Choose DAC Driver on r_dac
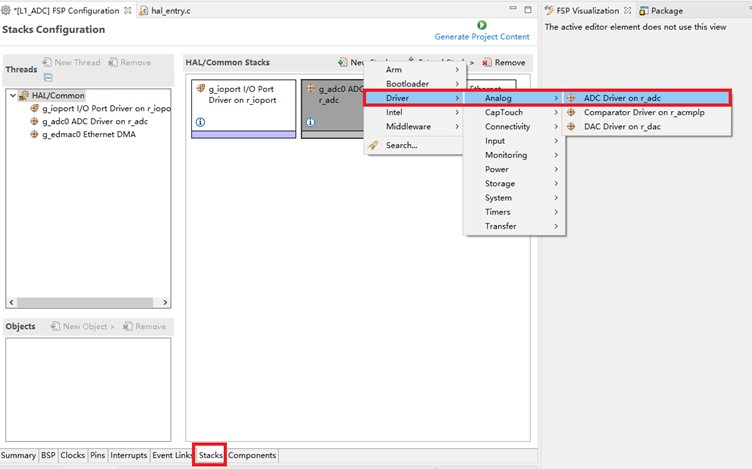Screen dimensions: 752x469 coord(622,127)
